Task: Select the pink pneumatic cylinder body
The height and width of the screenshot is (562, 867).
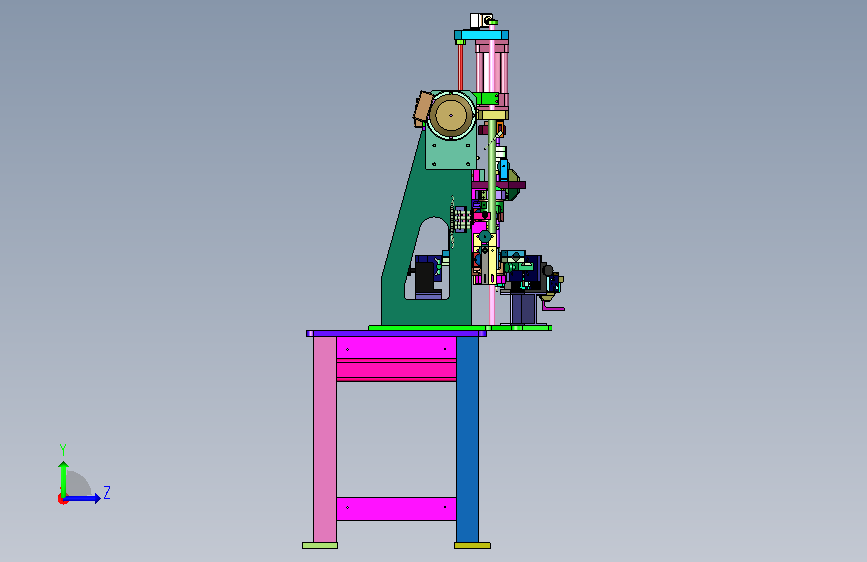Action: 492,75
